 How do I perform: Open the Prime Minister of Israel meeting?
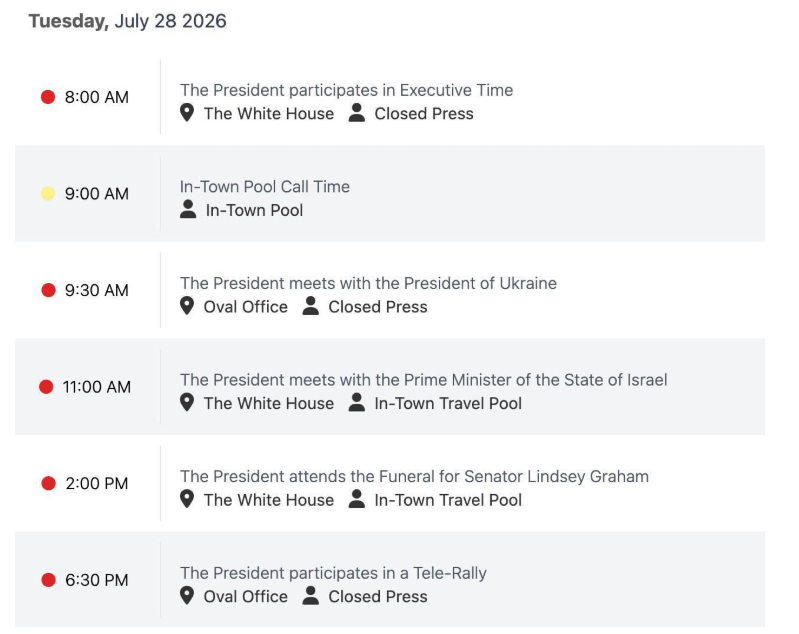[x=423, y=380]
